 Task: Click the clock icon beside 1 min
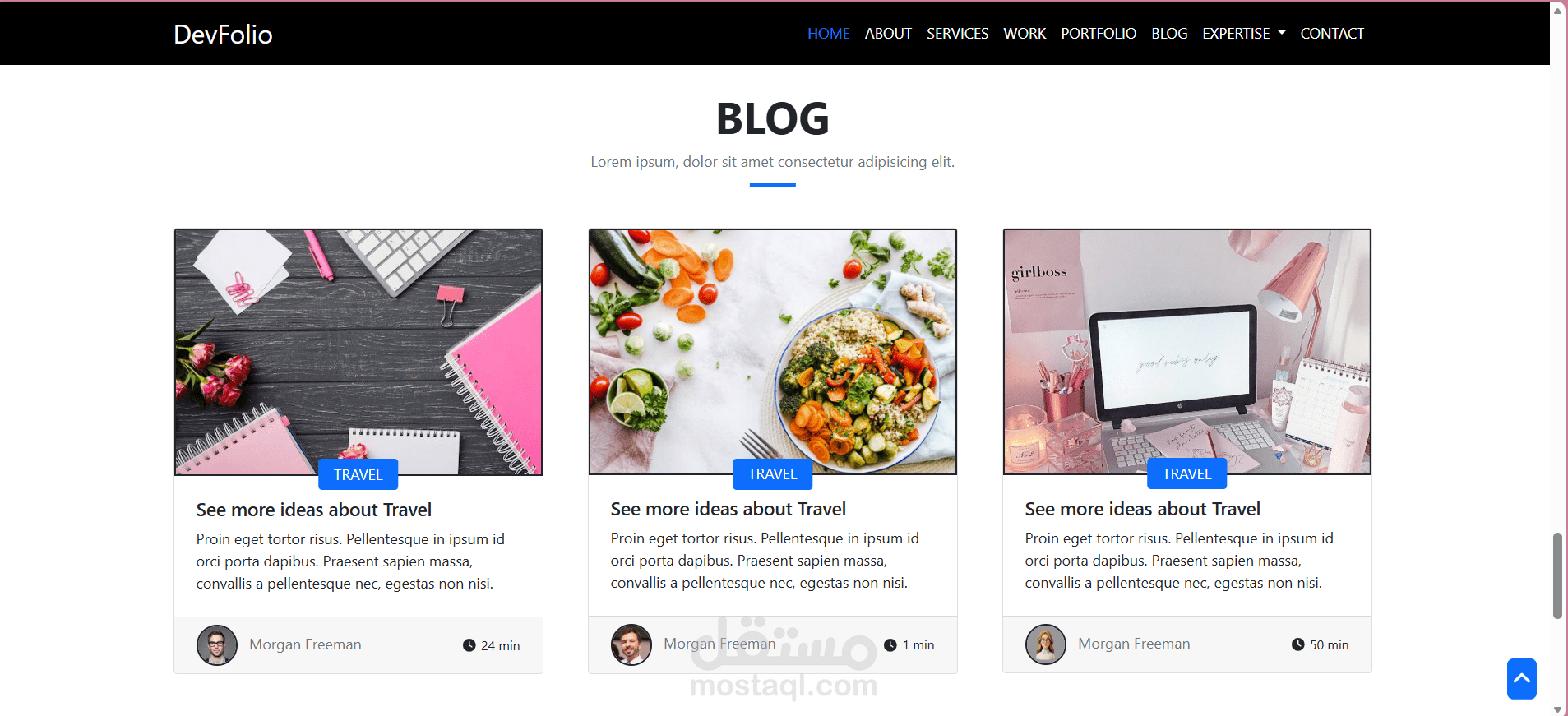coord(890,645)
